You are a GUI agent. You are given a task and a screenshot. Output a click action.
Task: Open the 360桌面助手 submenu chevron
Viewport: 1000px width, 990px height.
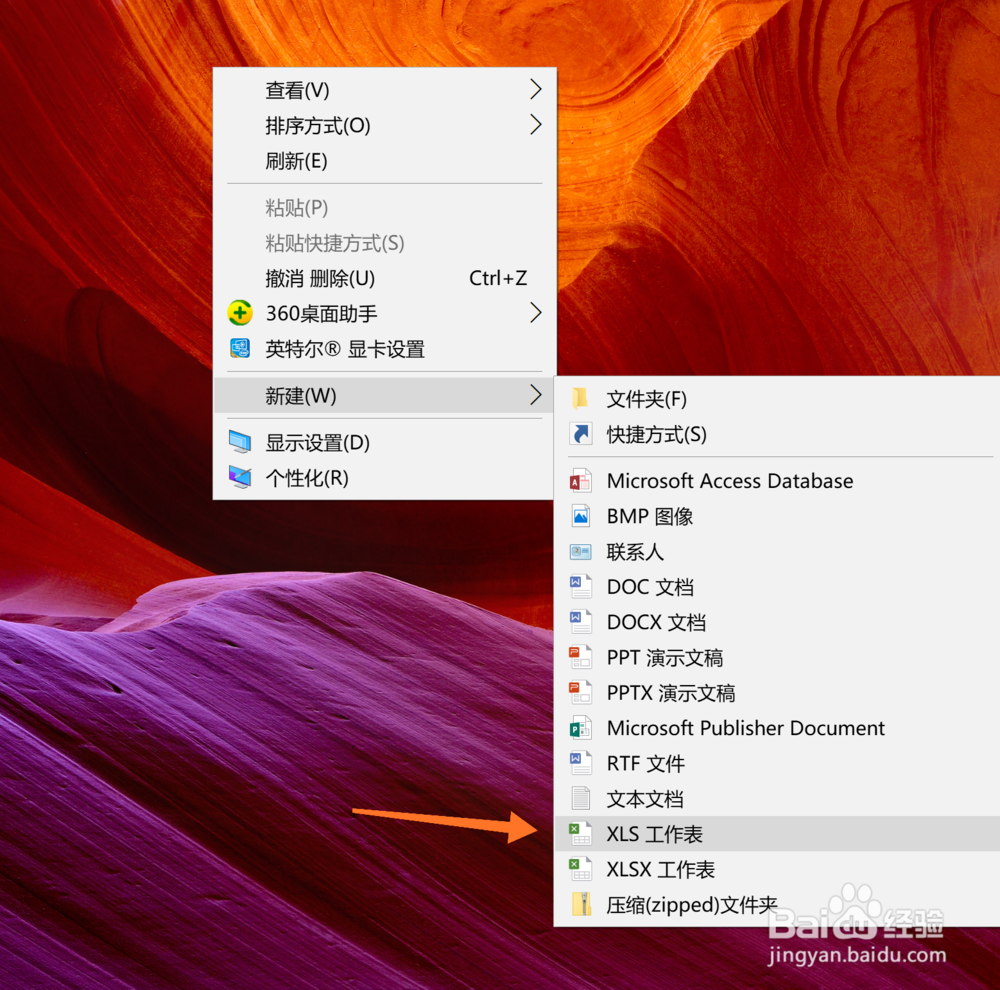click(x=536, y=313)
